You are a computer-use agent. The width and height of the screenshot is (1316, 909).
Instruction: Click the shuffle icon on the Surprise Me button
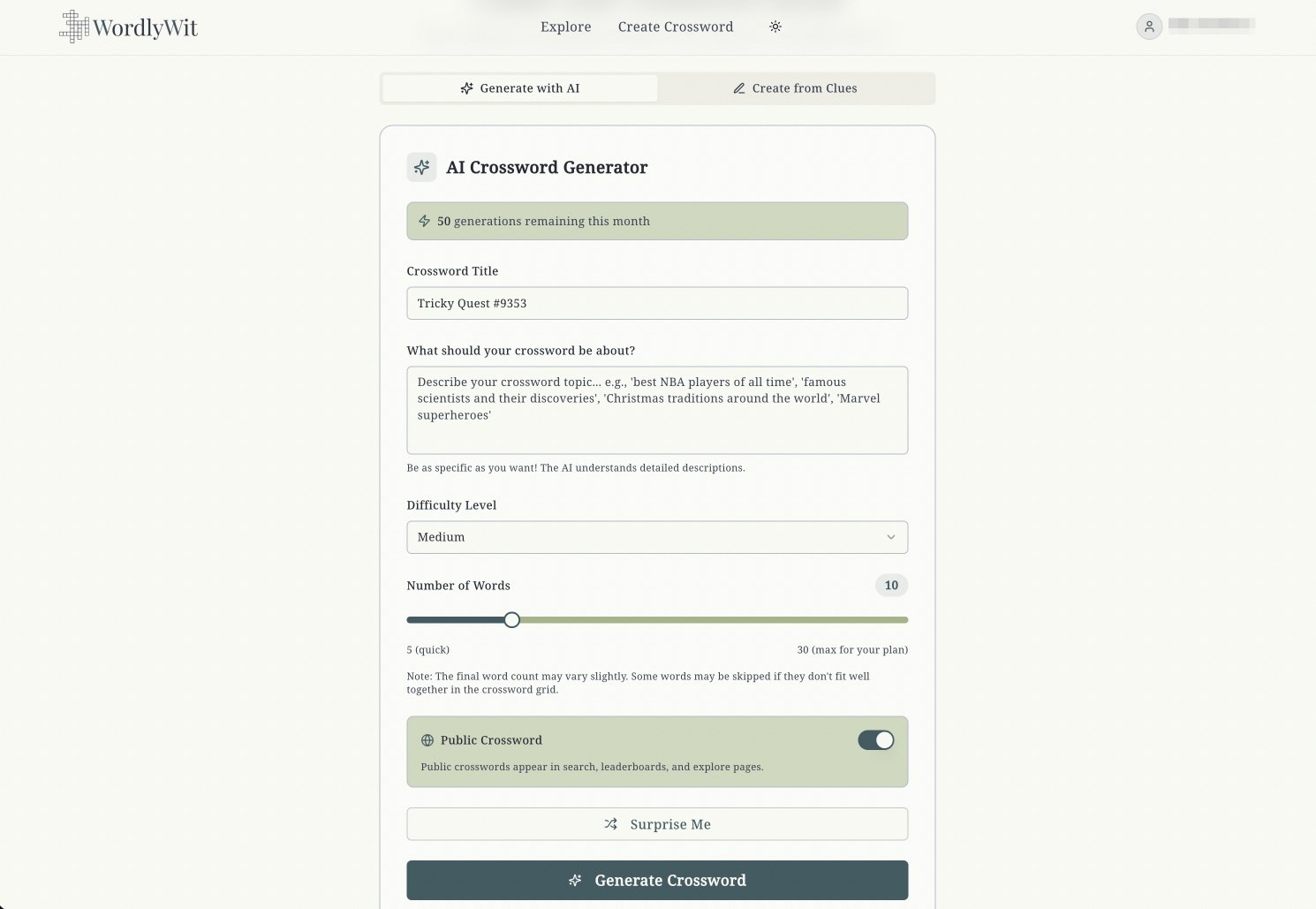(x=610, y=823)
